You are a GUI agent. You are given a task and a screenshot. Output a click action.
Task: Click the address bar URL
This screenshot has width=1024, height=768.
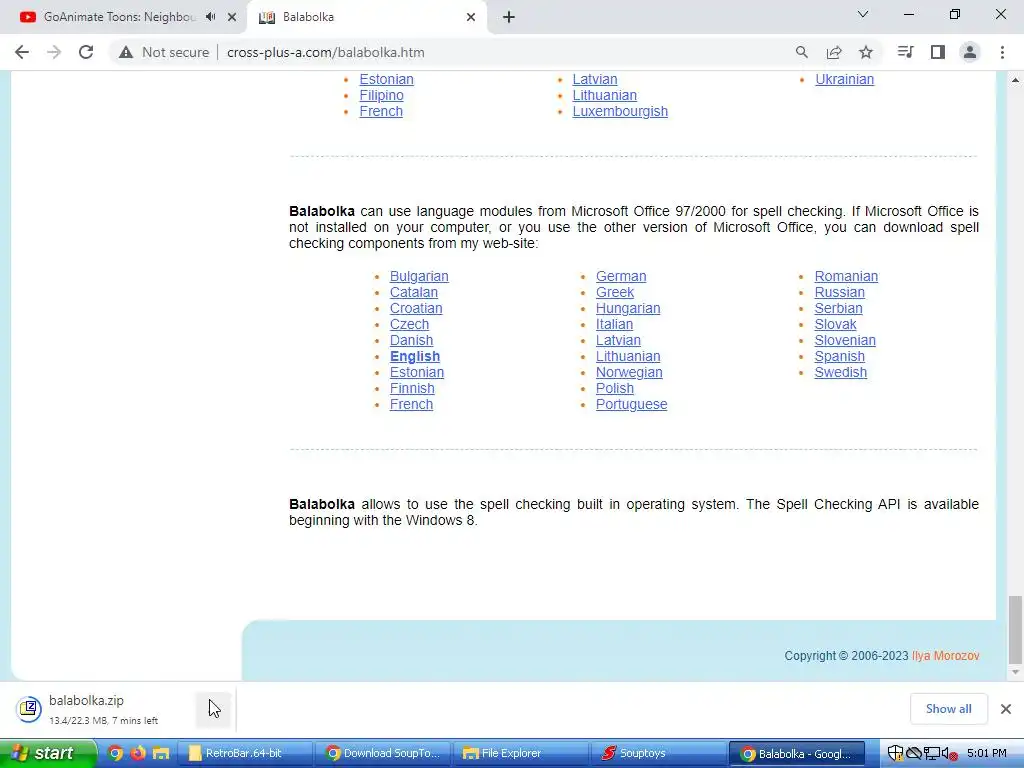[325, 52]
